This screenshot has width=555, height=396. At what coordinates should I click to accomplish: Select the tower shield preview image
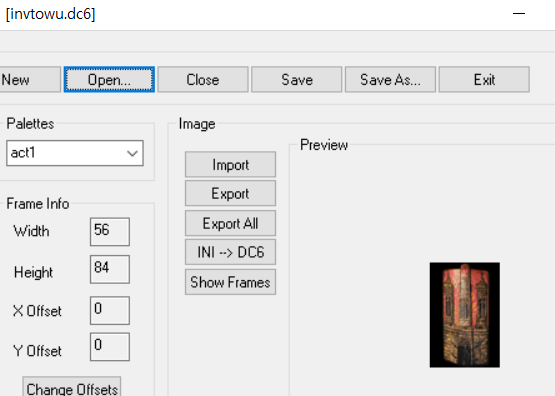[465, 315]
